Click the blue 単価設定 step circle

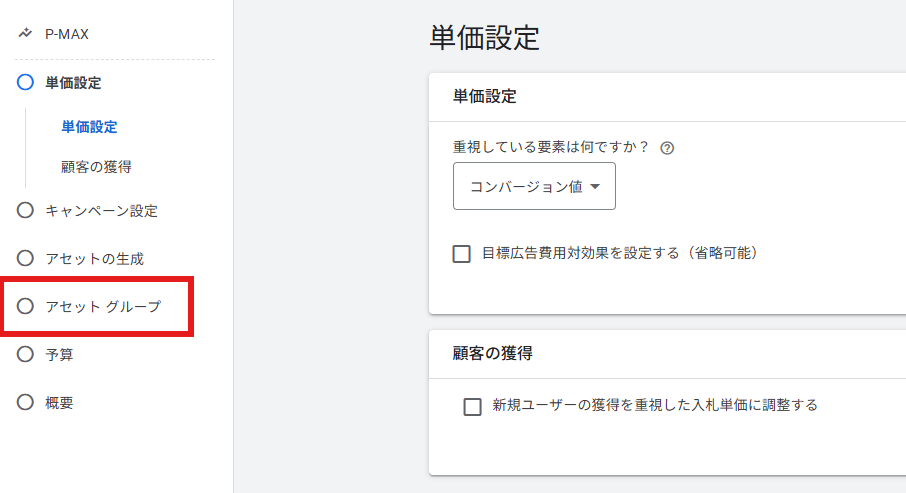tap(26, 83)
